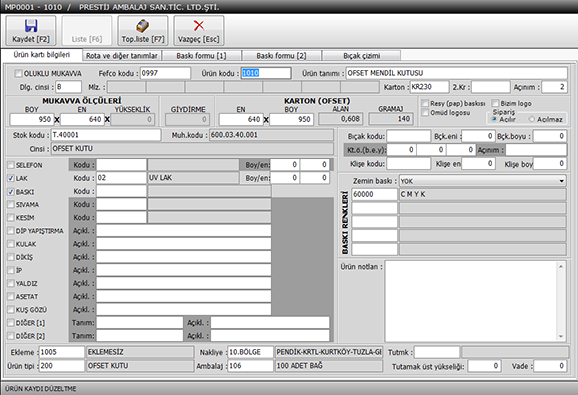Click the Bıçak kodu field
578x395 pixels.
(409, 136)
